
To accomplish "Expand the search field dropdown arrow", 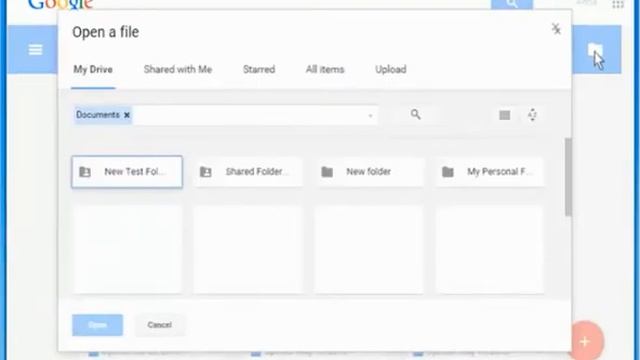I will tap(370, 116).
